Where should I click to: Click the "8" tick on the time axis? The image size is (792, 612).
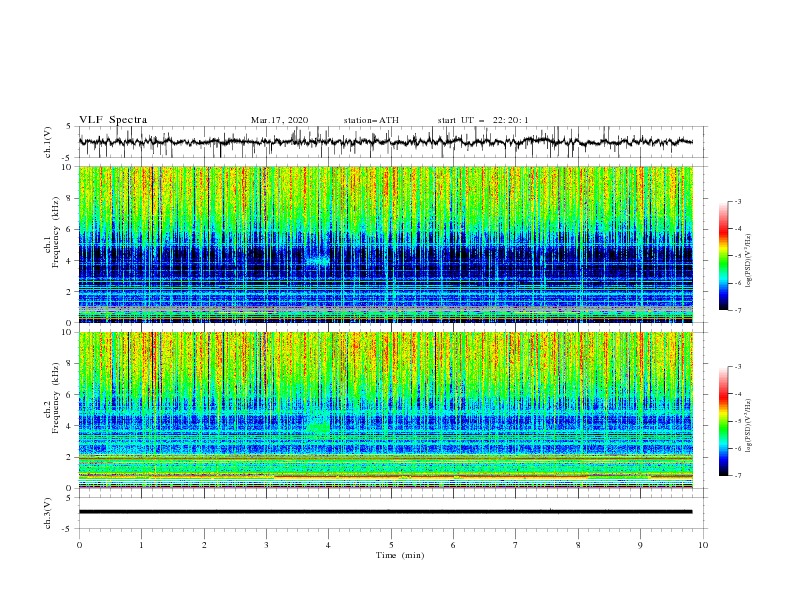pyautogui.click(x=578, y=545)
